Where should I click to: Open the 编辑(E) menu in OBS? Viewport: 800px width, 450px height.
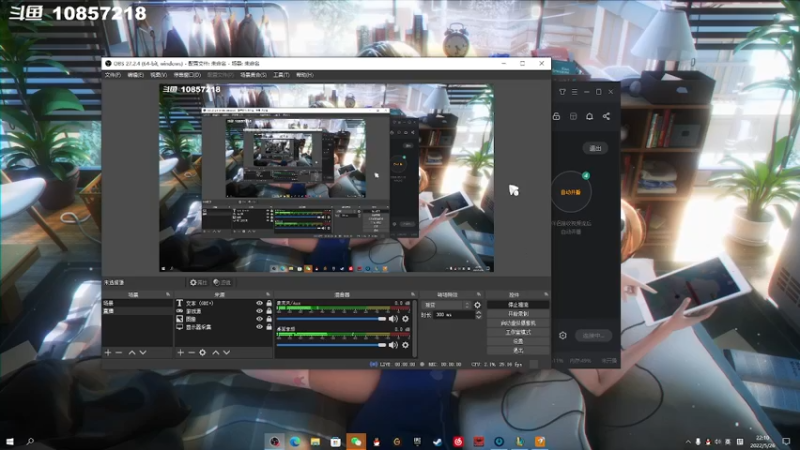135,75
